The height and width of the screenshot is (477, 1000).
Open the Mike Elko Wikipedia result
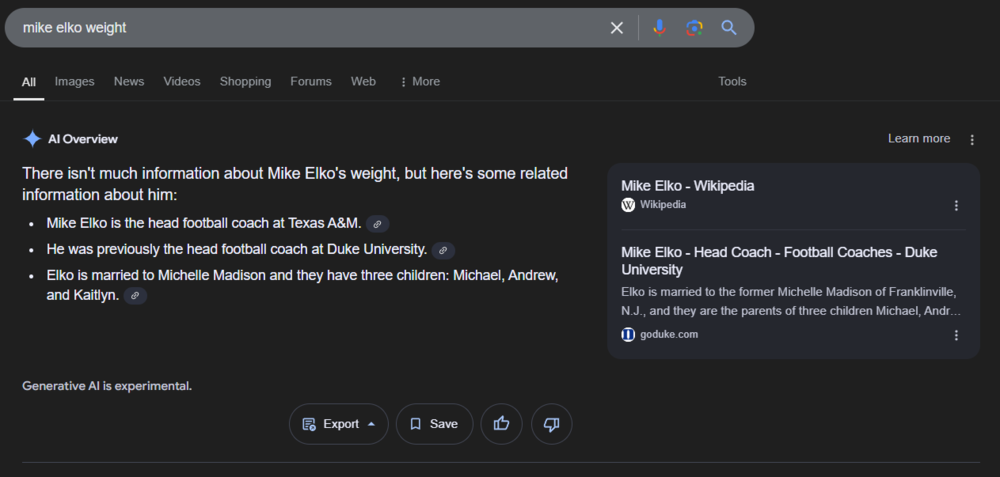coord(687,186)
